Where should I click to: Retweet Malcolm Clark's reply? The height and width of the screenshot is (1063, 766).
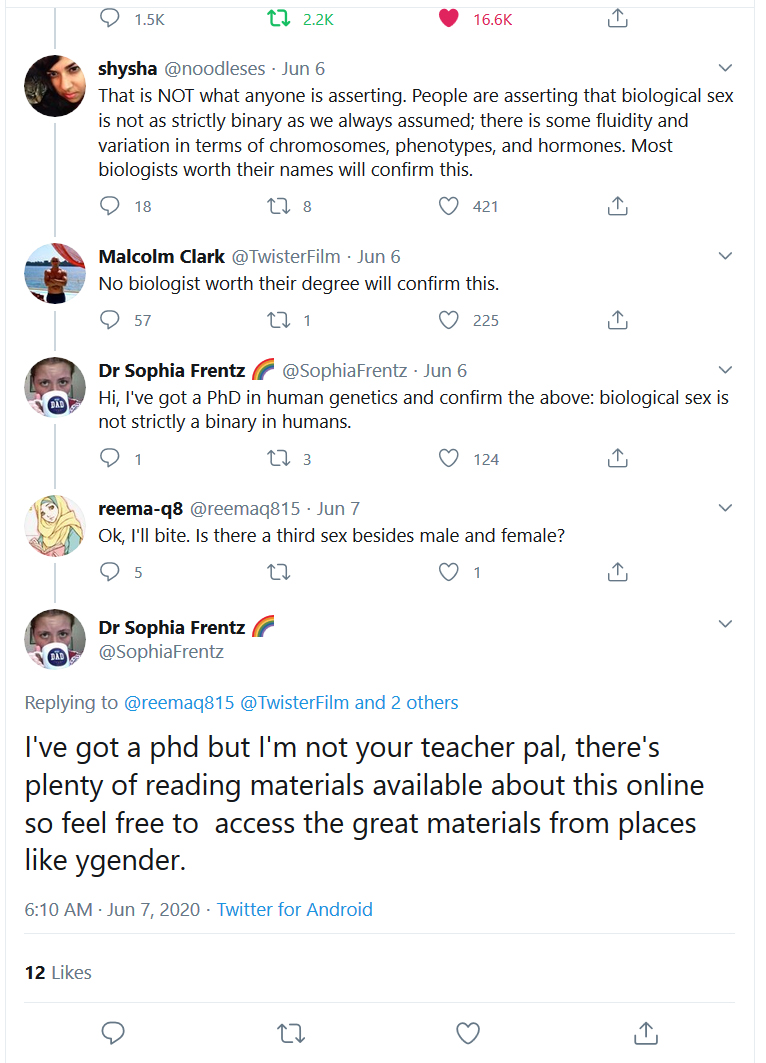click(278, 320)
